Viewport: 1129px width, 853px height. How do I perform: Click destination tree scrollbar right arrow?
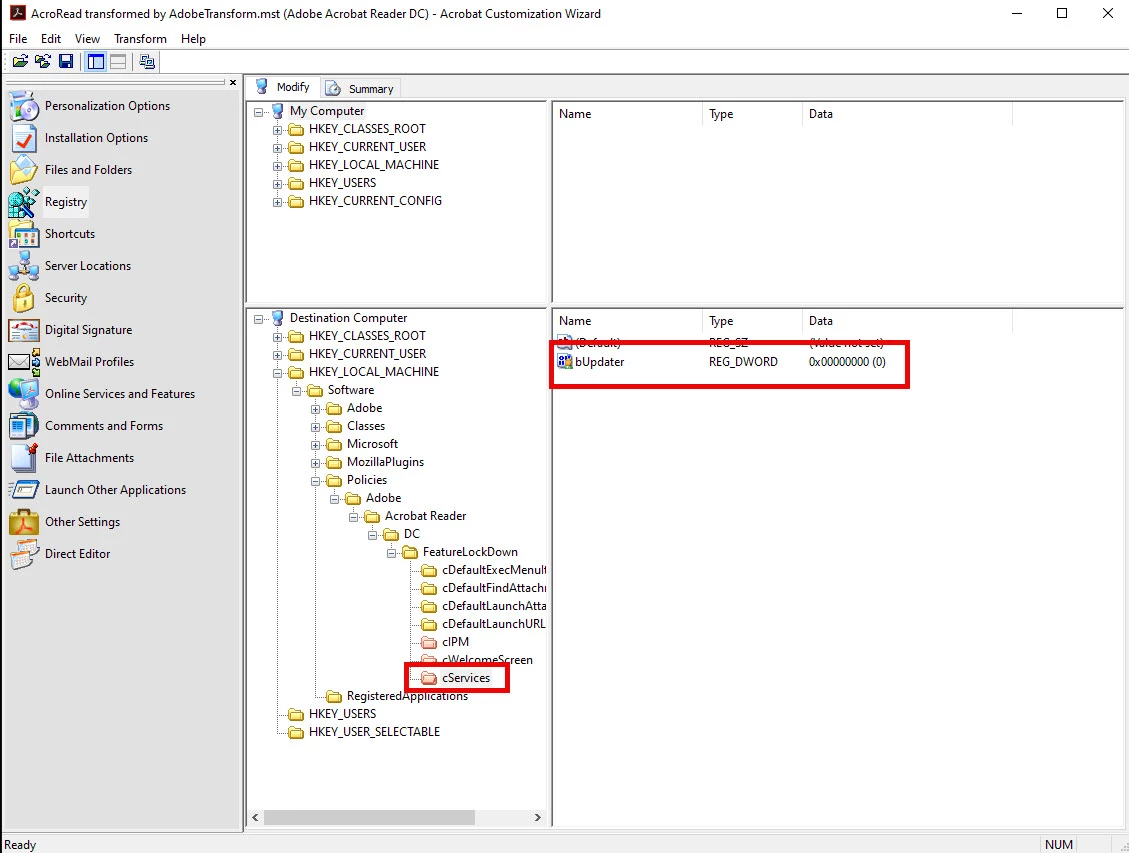(x=537, y=818)
